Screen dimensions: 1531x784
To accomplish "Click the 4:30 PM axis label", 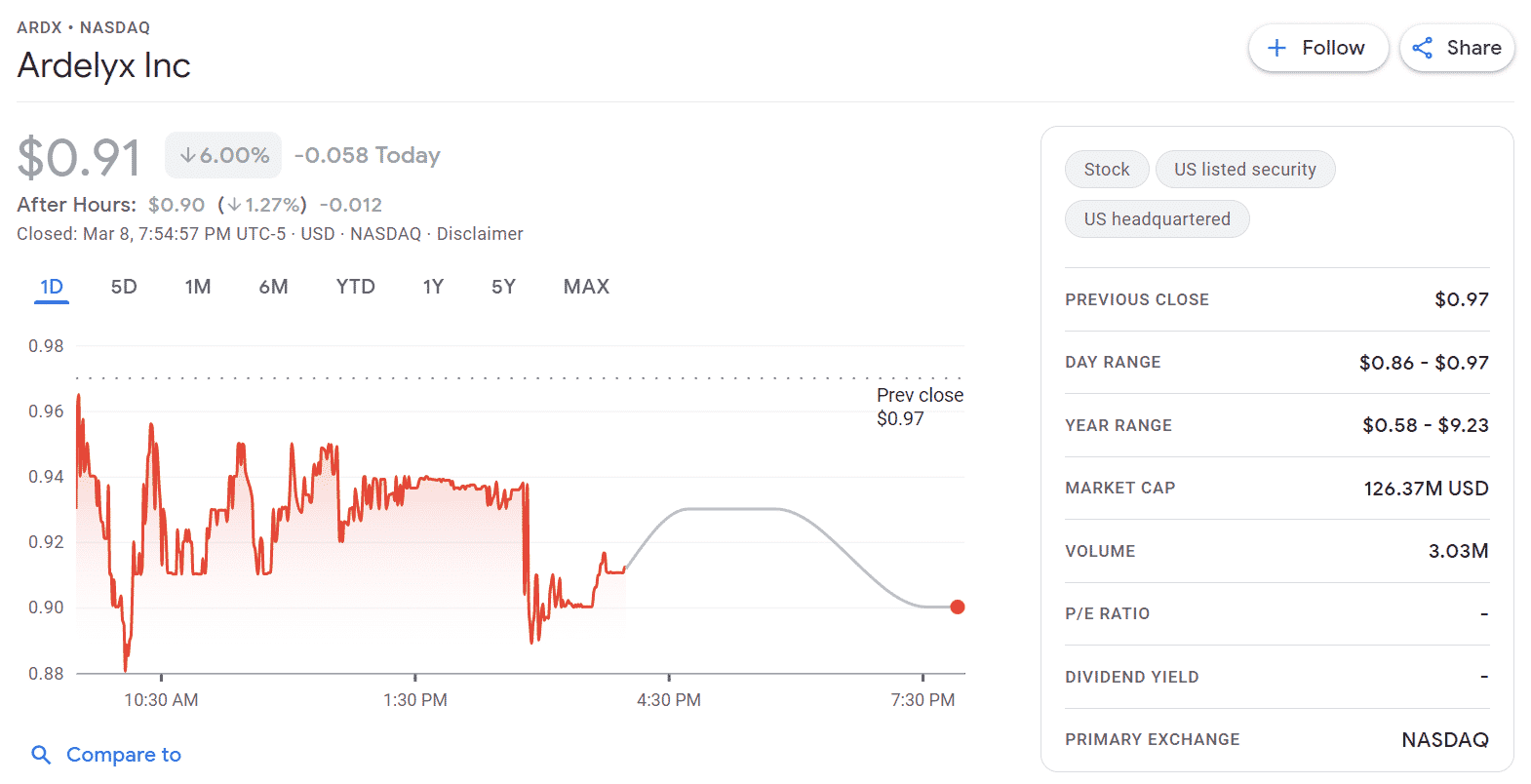I will (x=669, y=700).
